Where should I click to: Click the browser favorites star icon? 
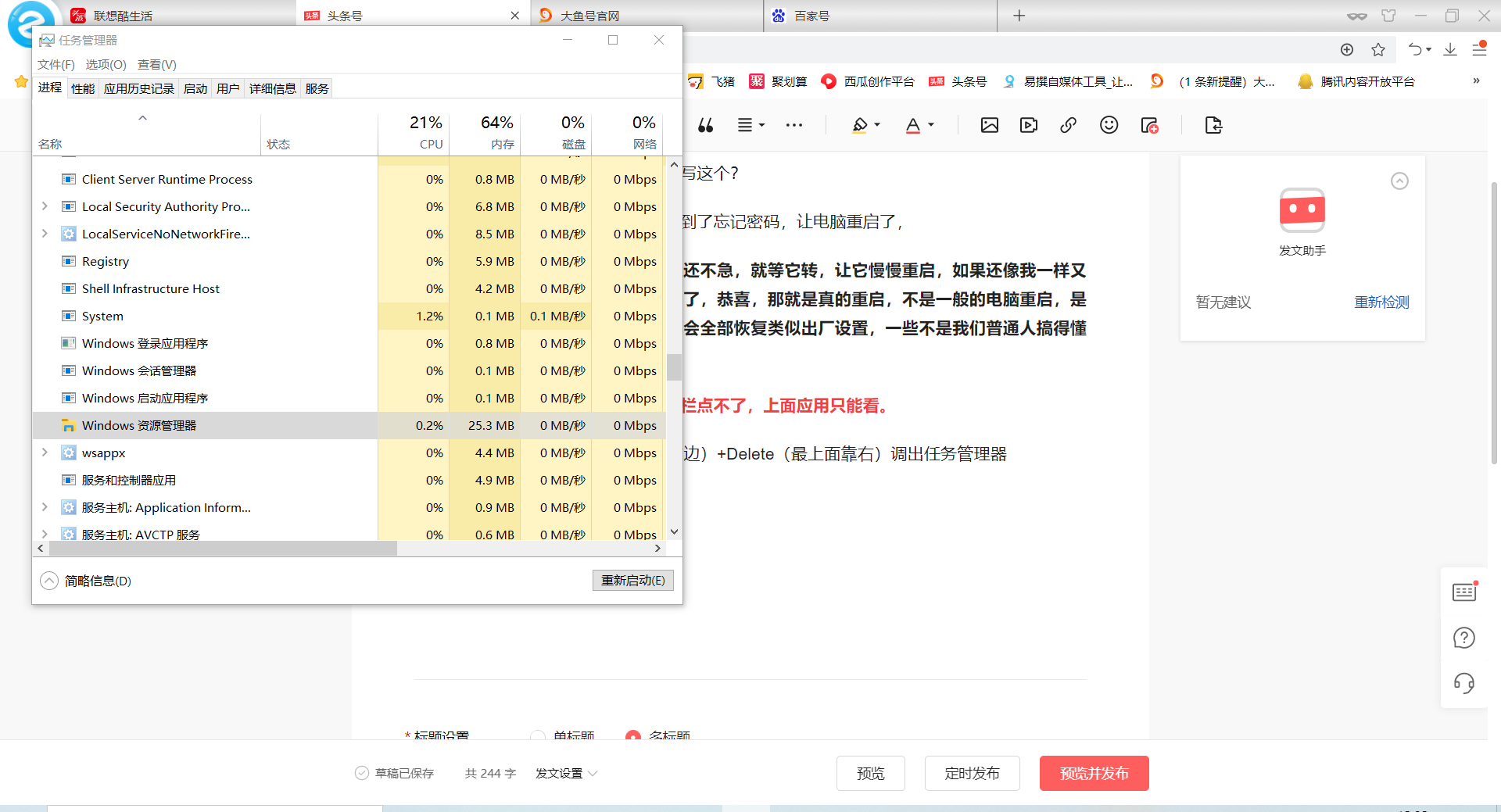point(1377,50)
